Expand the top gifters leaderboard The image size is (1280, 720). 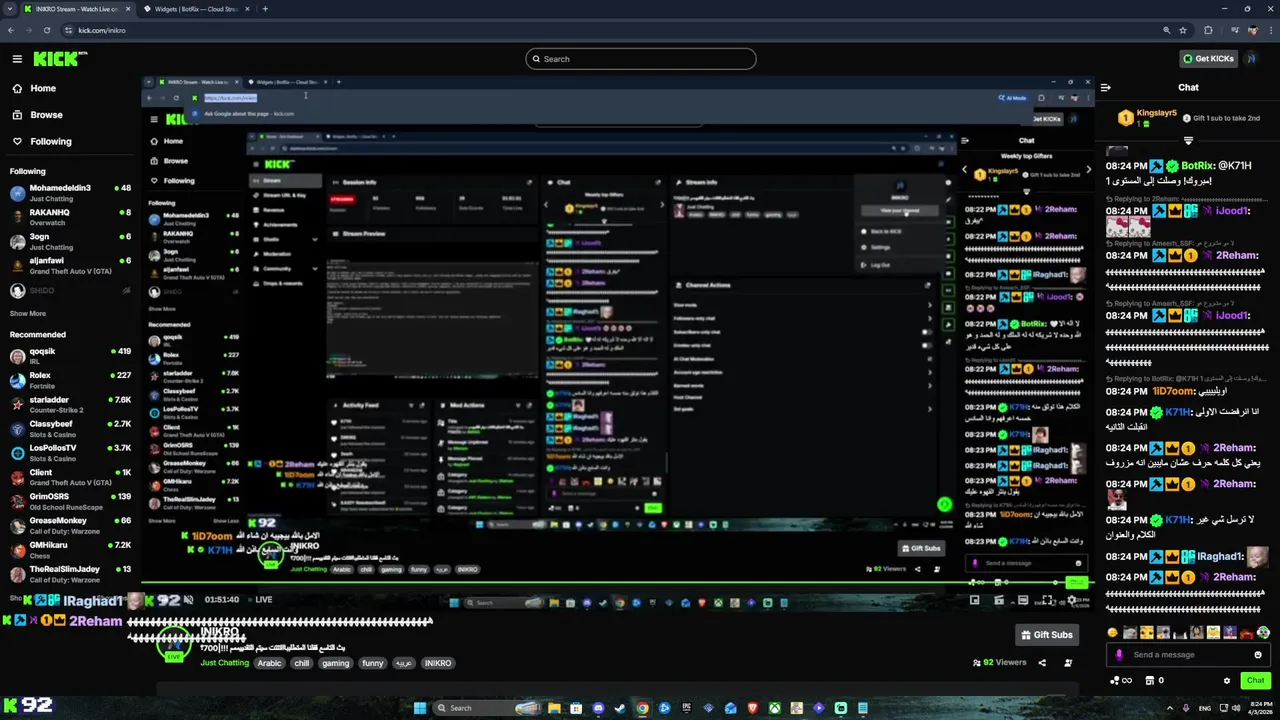pos(1188,140)
